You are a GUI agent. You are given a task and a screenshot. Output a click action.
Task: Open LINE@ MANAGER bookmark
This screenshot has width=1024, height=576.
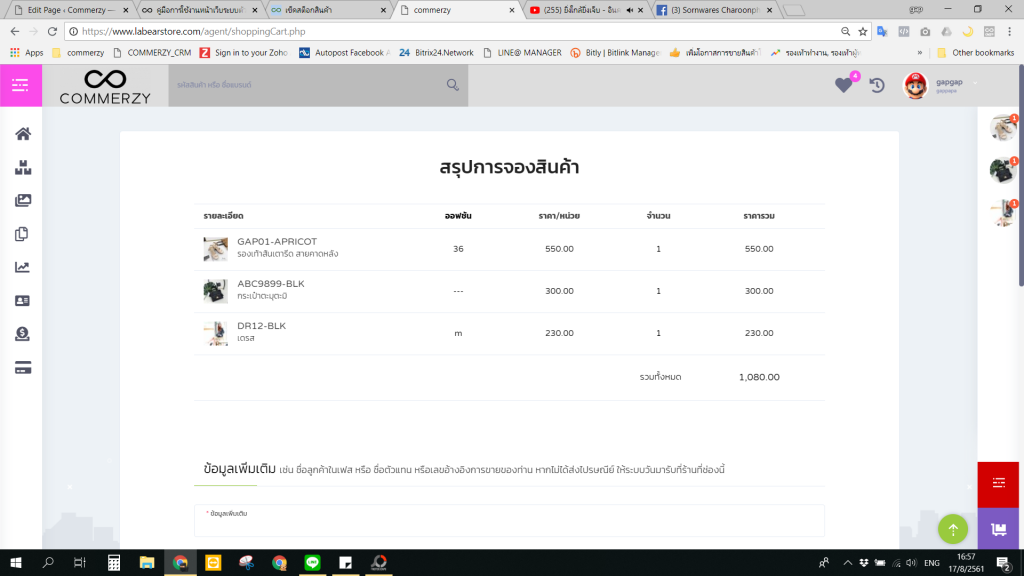[x=522, y=53]
